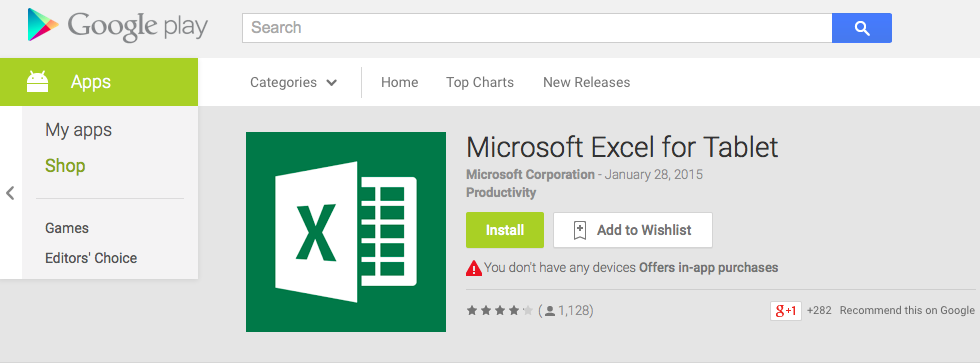Go to the Home tab
Viewport: 980px width, 363px height.
tap(399, 82)
